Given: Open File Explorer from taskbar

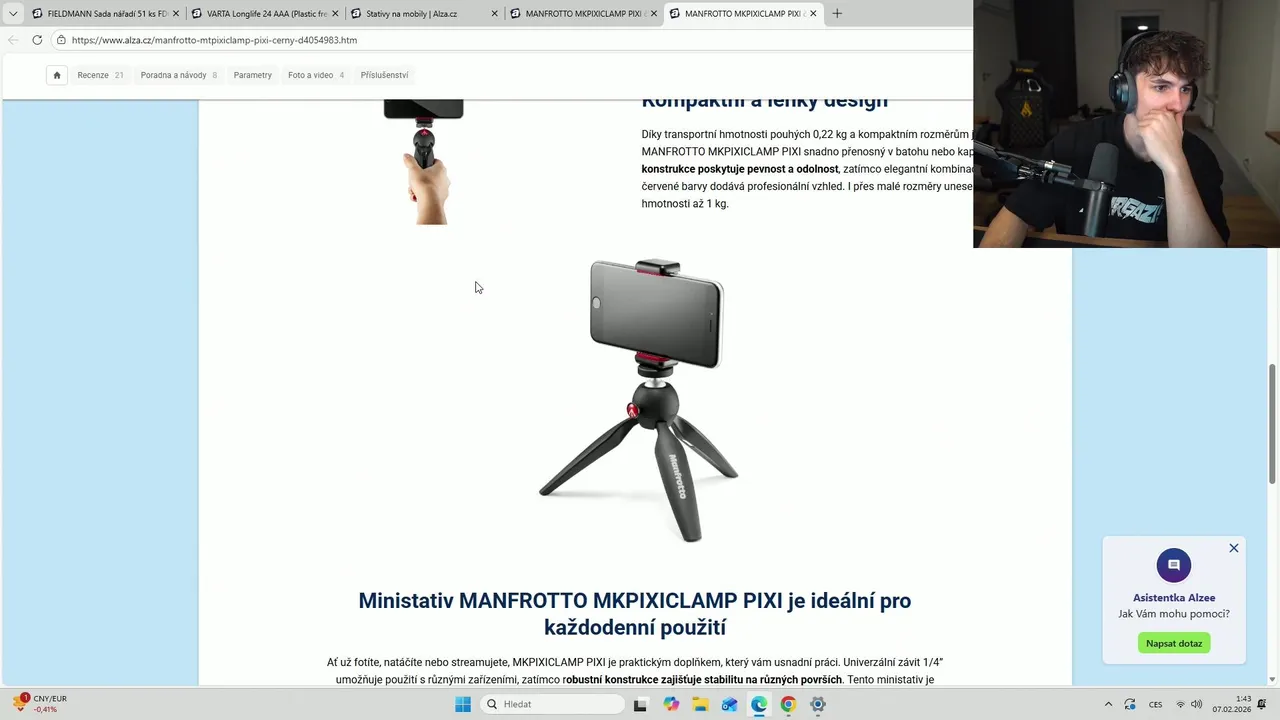Looking at the screenshot, I should [700, 704].
